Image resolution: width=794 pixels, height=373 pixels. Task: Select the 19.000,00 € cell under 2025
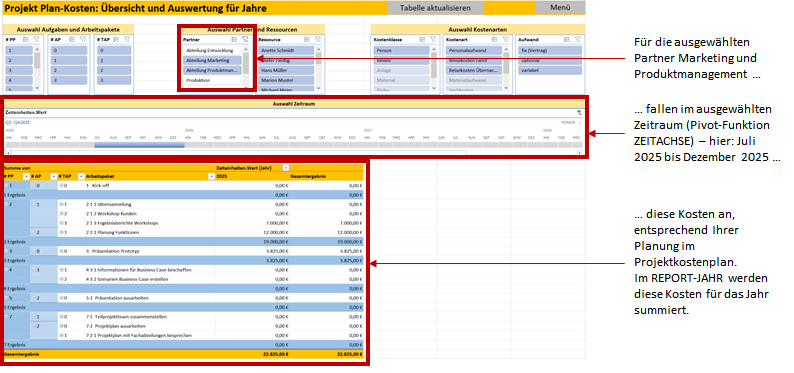252,242
